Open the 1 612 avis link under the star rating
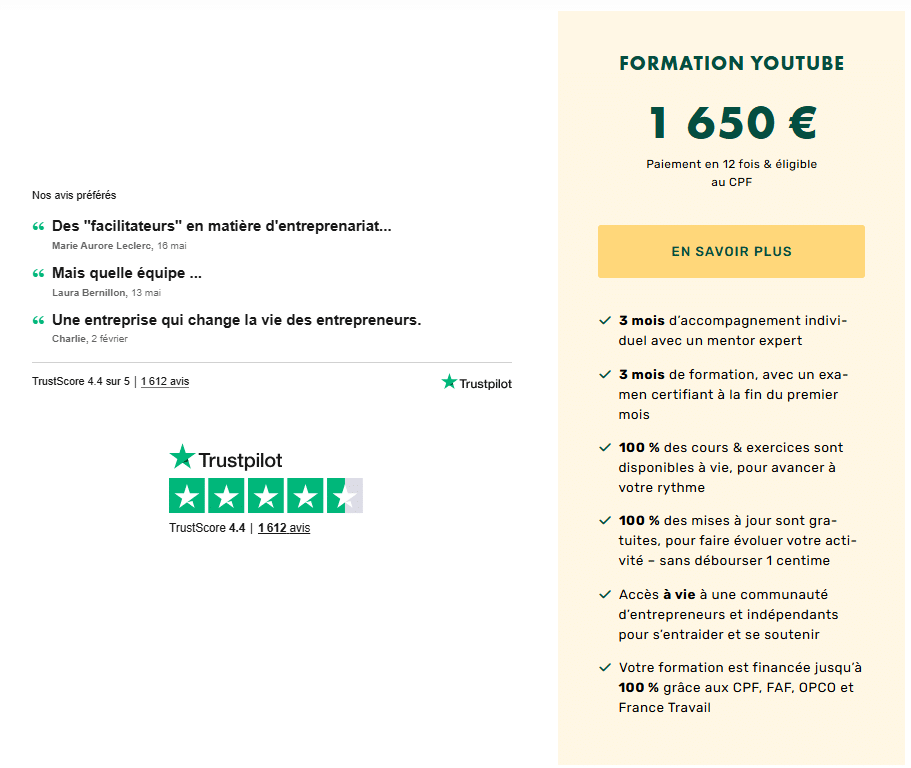 [284, 527]
